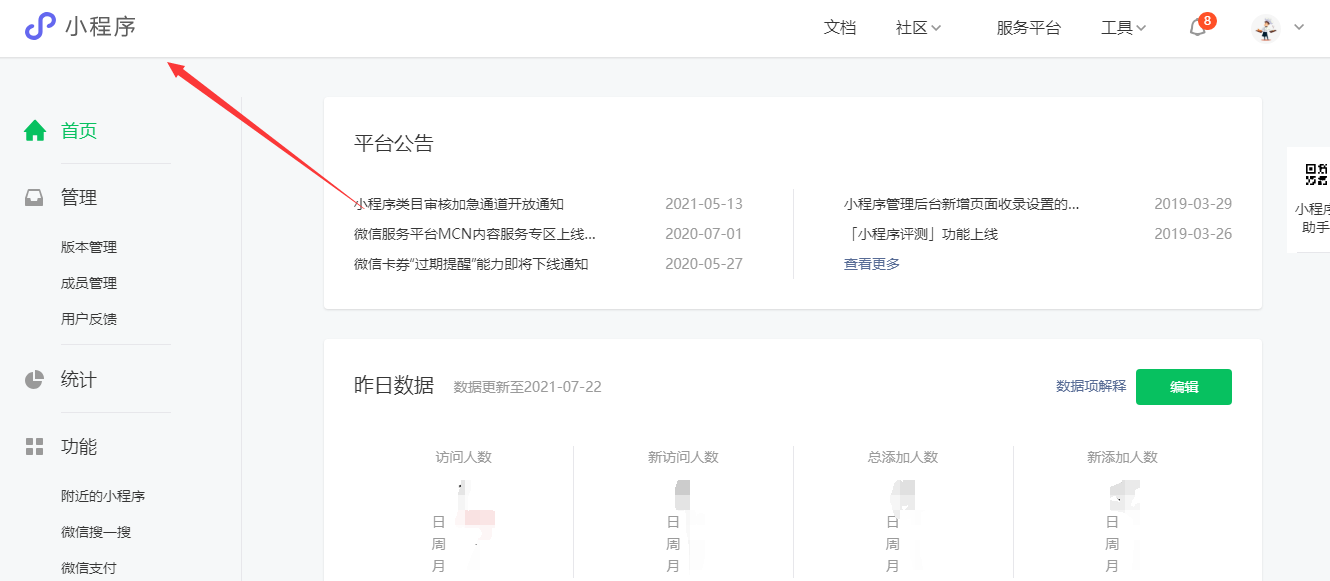
Task: Open announcement 微信卡券“过期提醒”能力即将下线通知
Action: [x=471, y=264]
